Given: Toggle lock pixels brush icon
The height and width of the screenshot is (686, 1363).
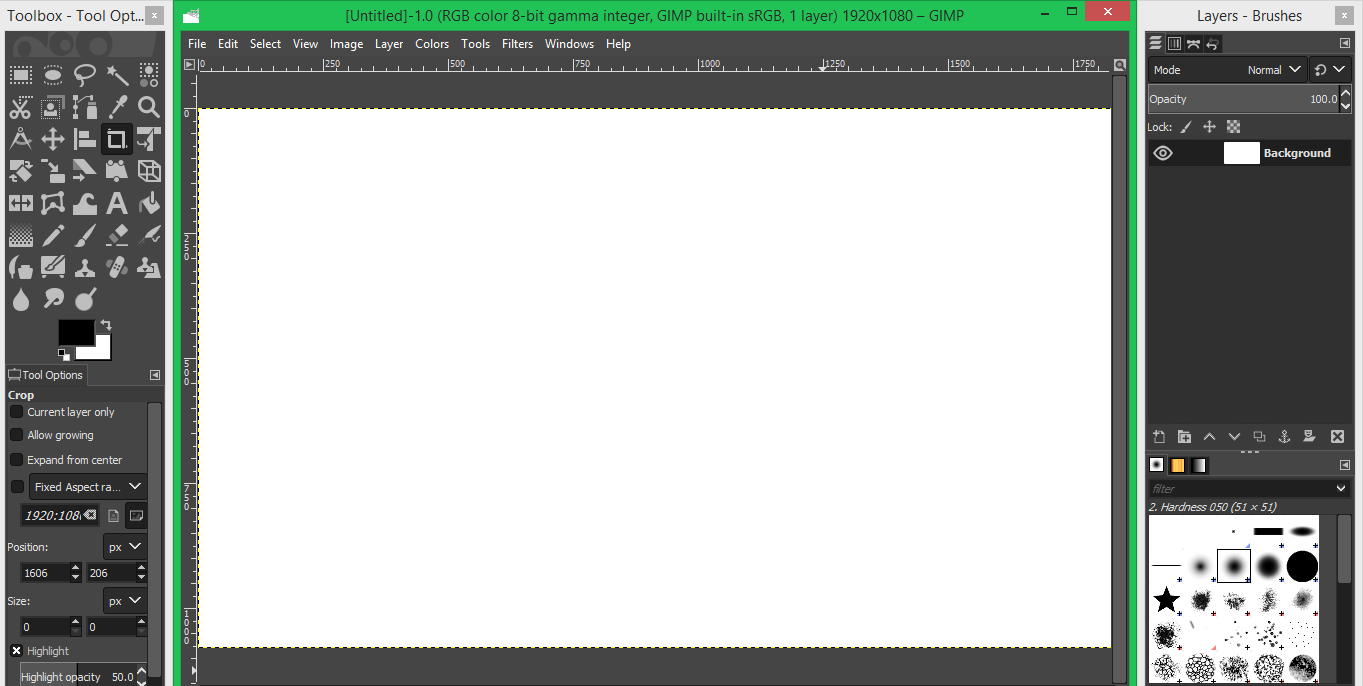Looking at the screenshot, I should [x=1186, y=127].
